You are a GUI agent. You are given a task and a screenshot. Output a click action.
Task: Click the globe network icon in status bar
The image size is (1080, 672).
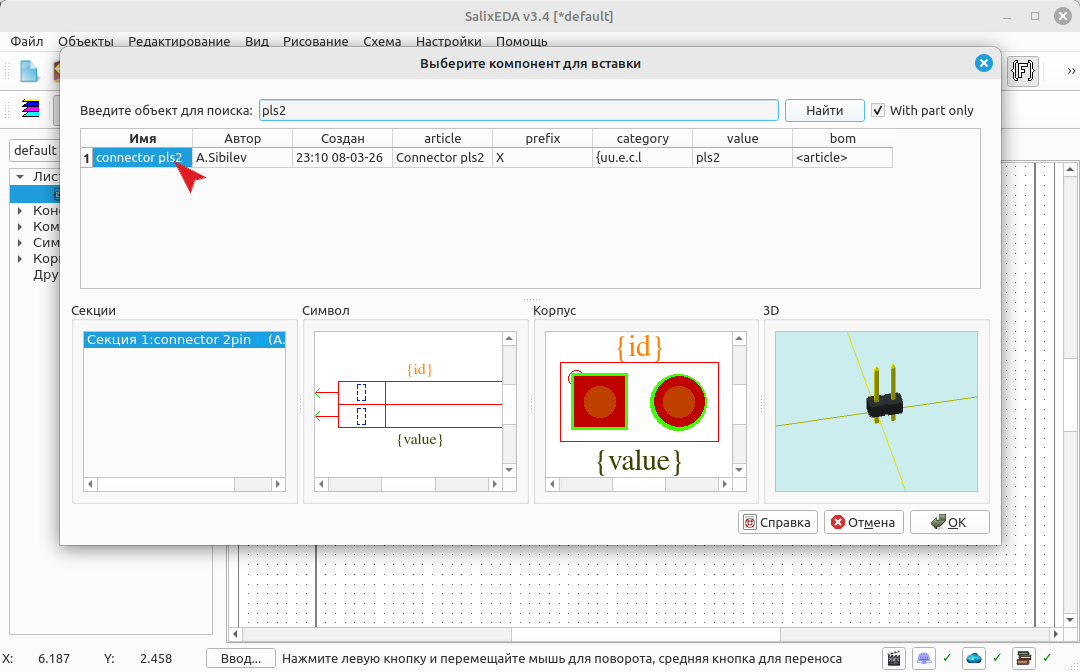(x=924, y=658)
